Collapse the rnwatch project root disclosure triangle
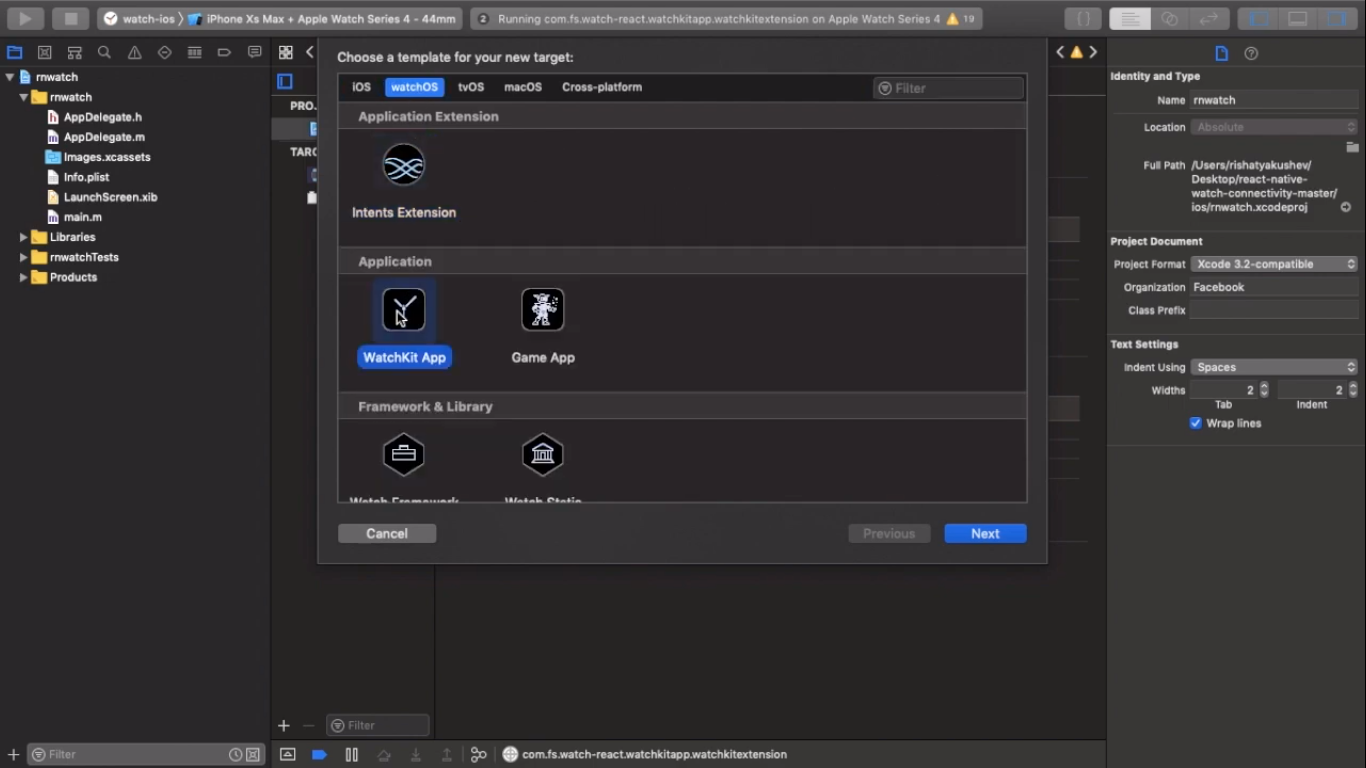The height and width of the screenshot is (768, 1366). point(10,77)
